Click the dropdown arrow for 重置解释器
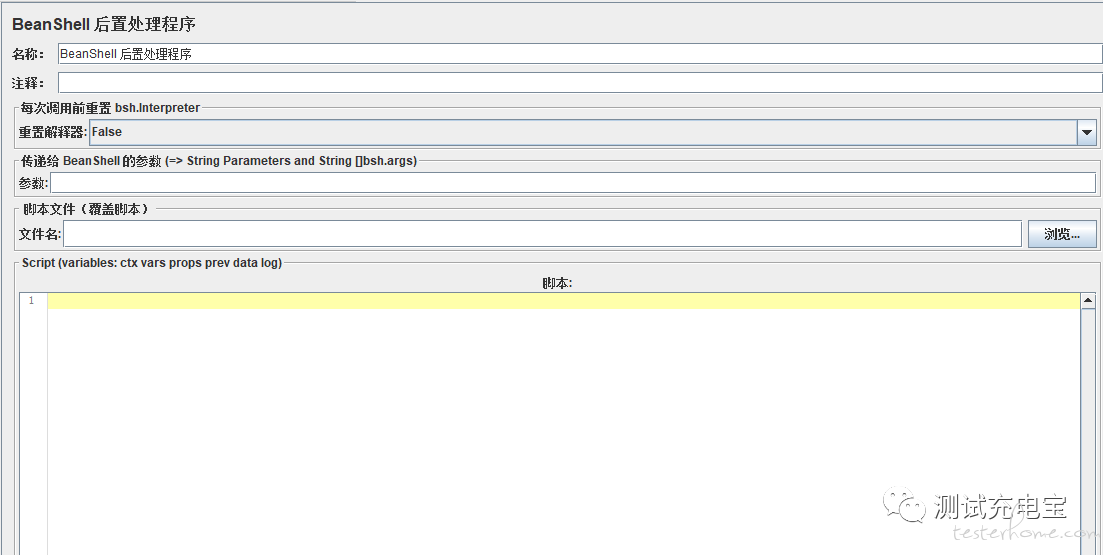1103x555 pixels. tap(1086, 132)
